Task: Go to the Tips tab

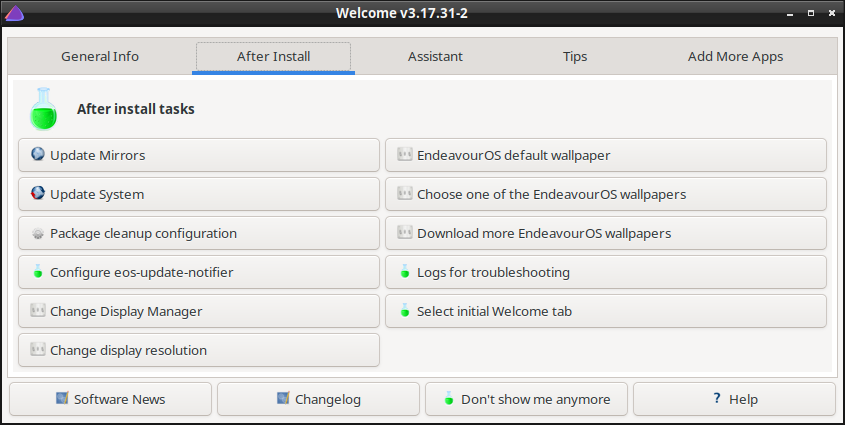Action: 575,56
